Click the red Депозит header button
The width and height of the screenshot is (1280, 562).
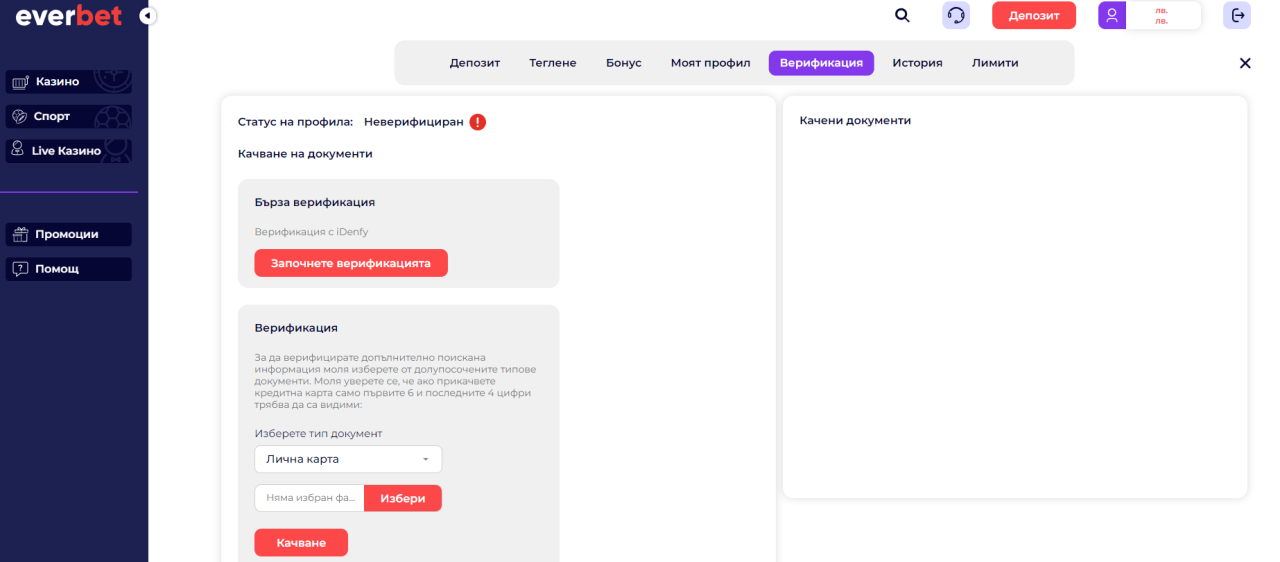click(1033, 15)
